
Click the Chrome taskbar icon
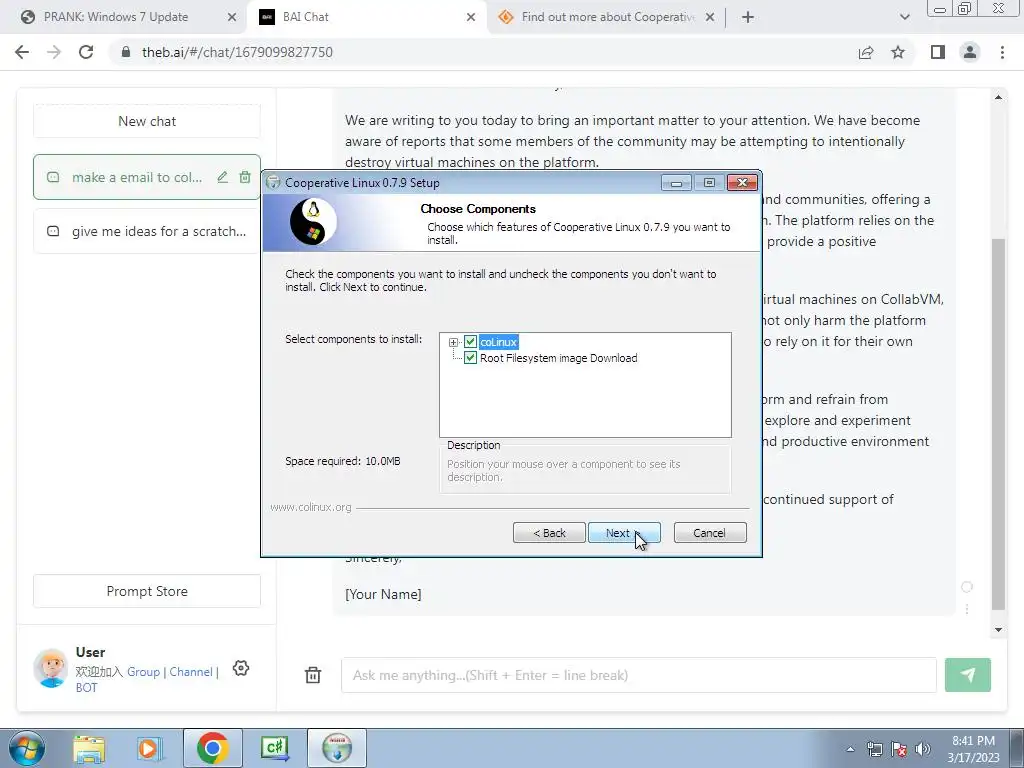point(212,748)
